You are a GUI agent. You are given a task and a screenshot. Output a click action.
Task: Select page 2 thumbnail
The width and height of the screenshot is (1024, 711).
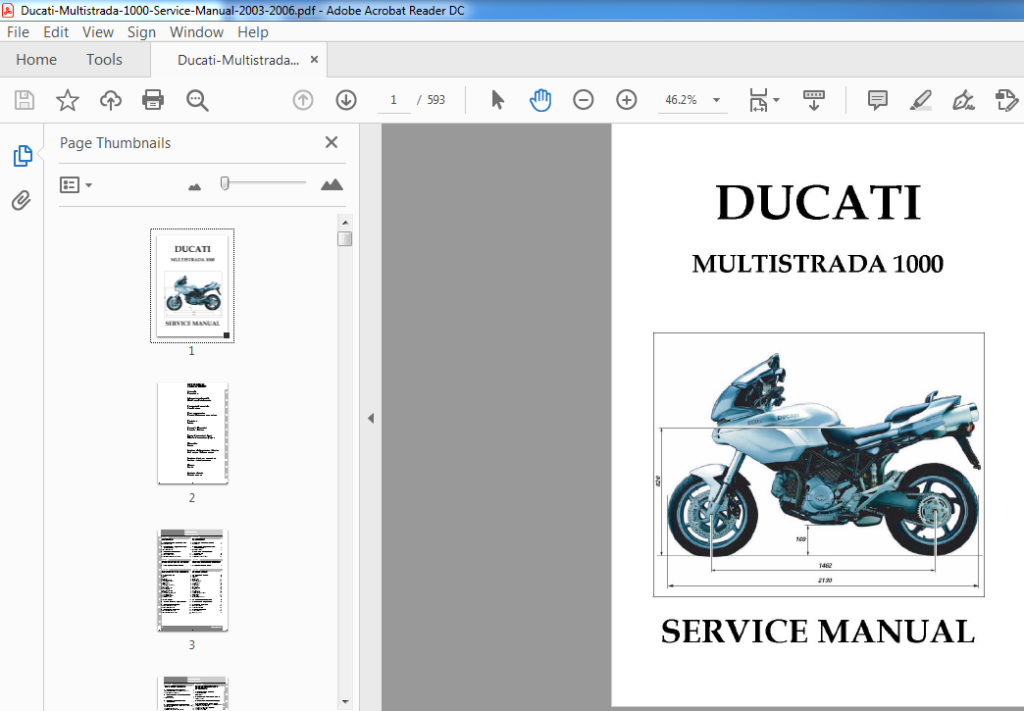(x=192, y=434)
